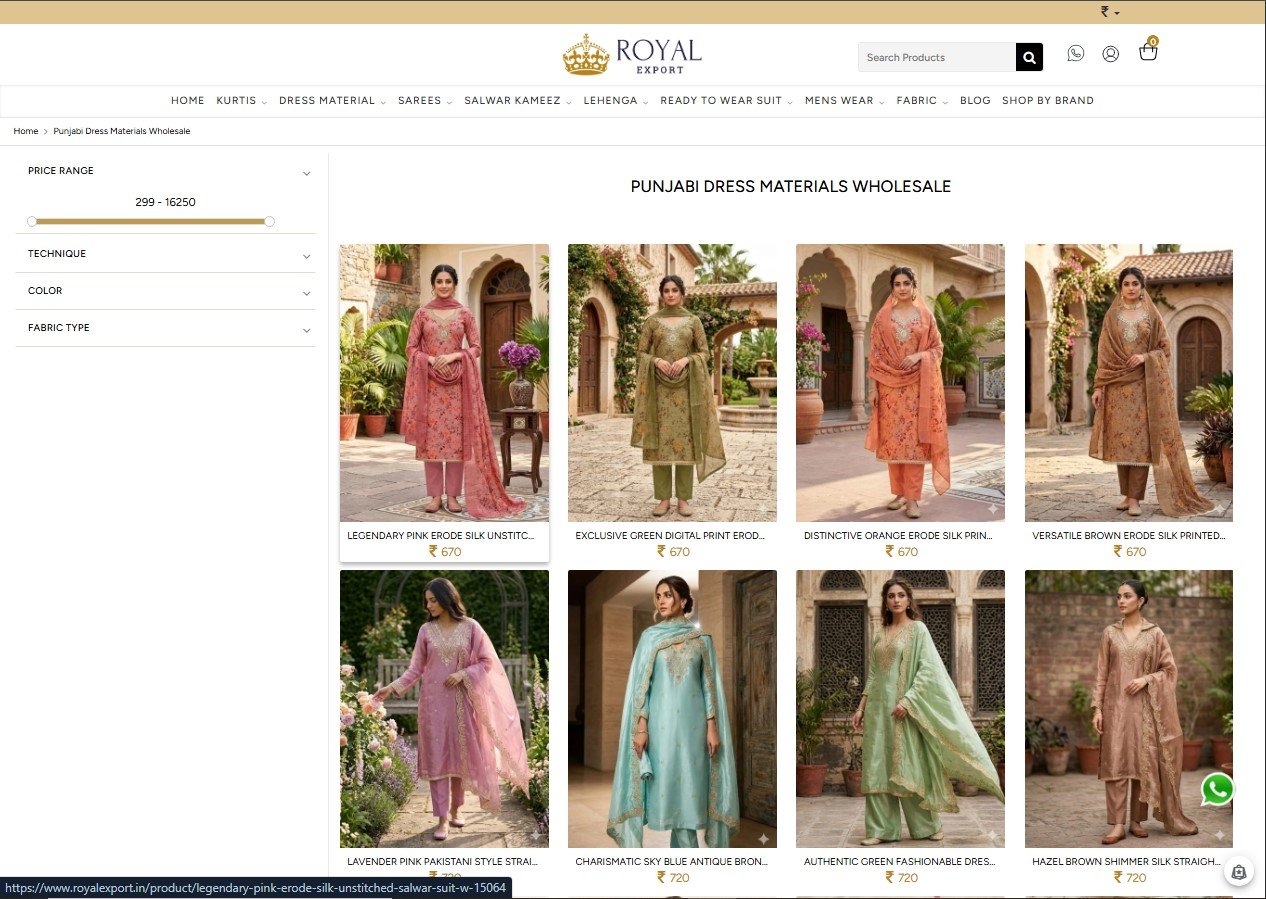Open the Sarees menu dropdown
Image resolution: width=1266 pixels, height=899 pixels.
click(x=425, y=101)
